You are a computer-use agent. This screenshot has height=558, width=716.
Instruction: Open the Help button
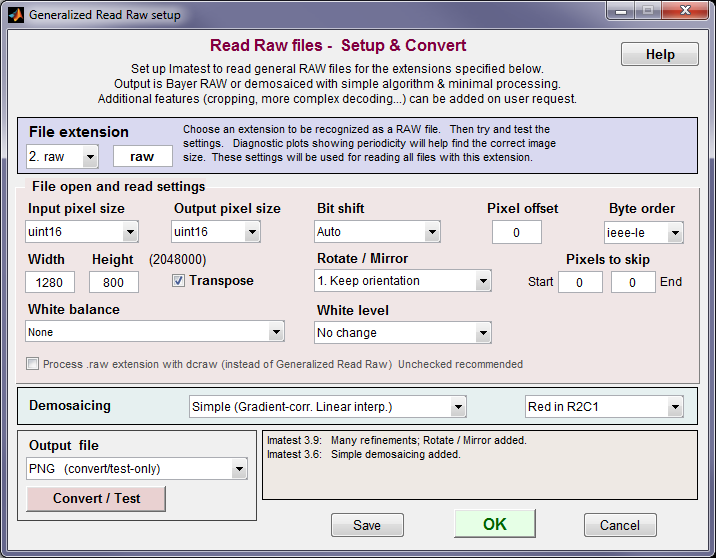[659, 54]
